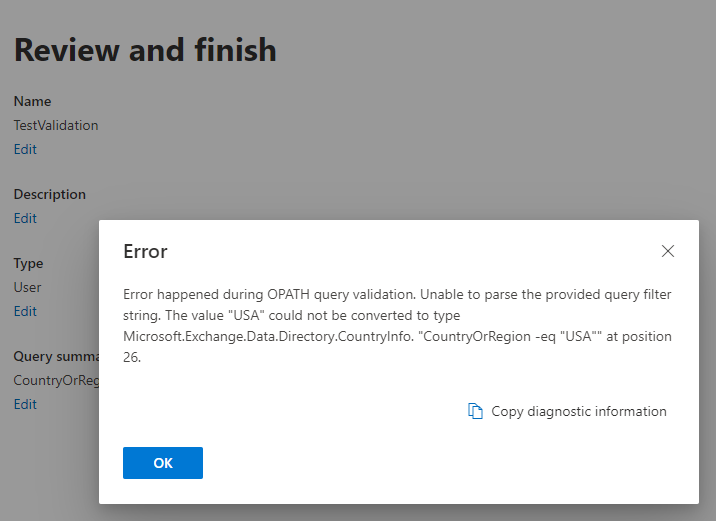Close the Error dialog with the X icon
Screen dimensions: 716x521
(668, 251)
